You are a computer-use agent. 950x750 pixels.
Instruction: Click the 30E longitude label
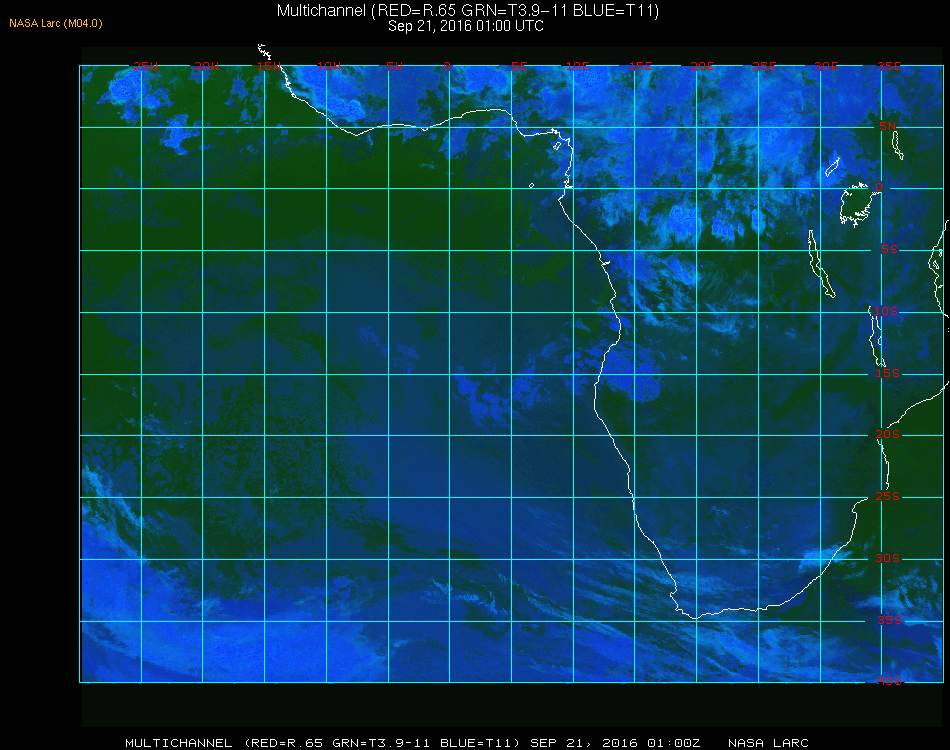[x=826, y=66]
